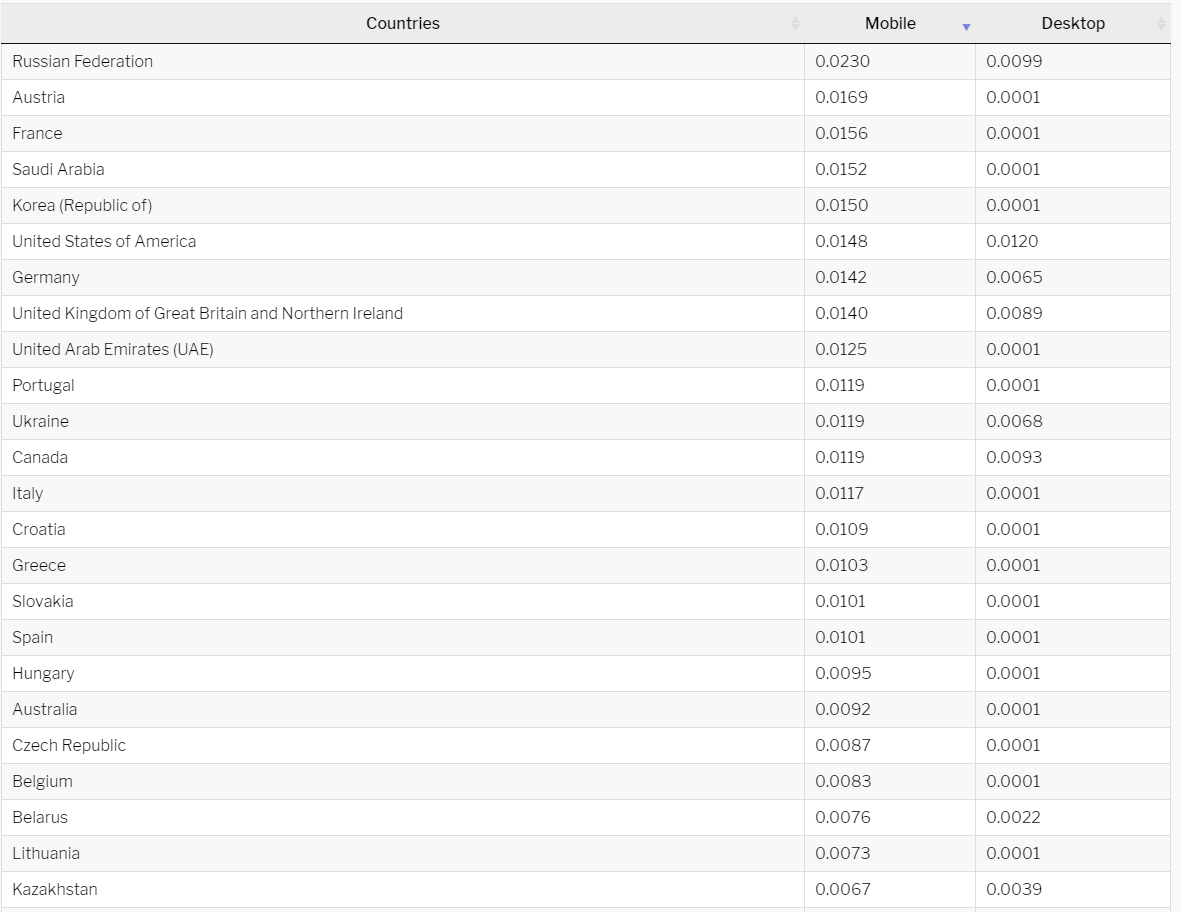Click the Desktop column header text
Screen dimensions: 1181x912
tap(1073, 23)
